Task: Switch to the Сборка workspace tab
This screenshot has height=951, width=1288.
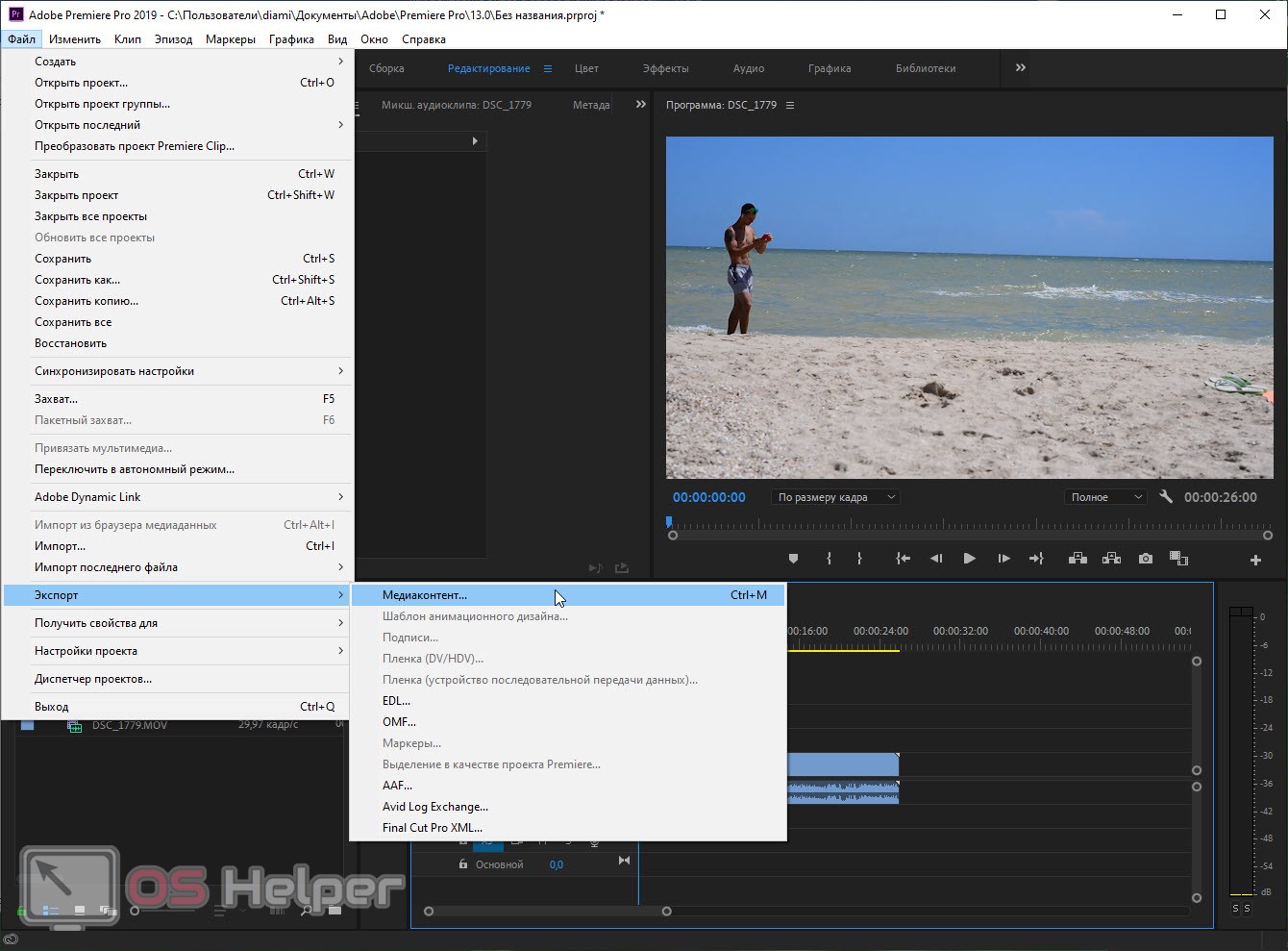Action: pos(386,68)
